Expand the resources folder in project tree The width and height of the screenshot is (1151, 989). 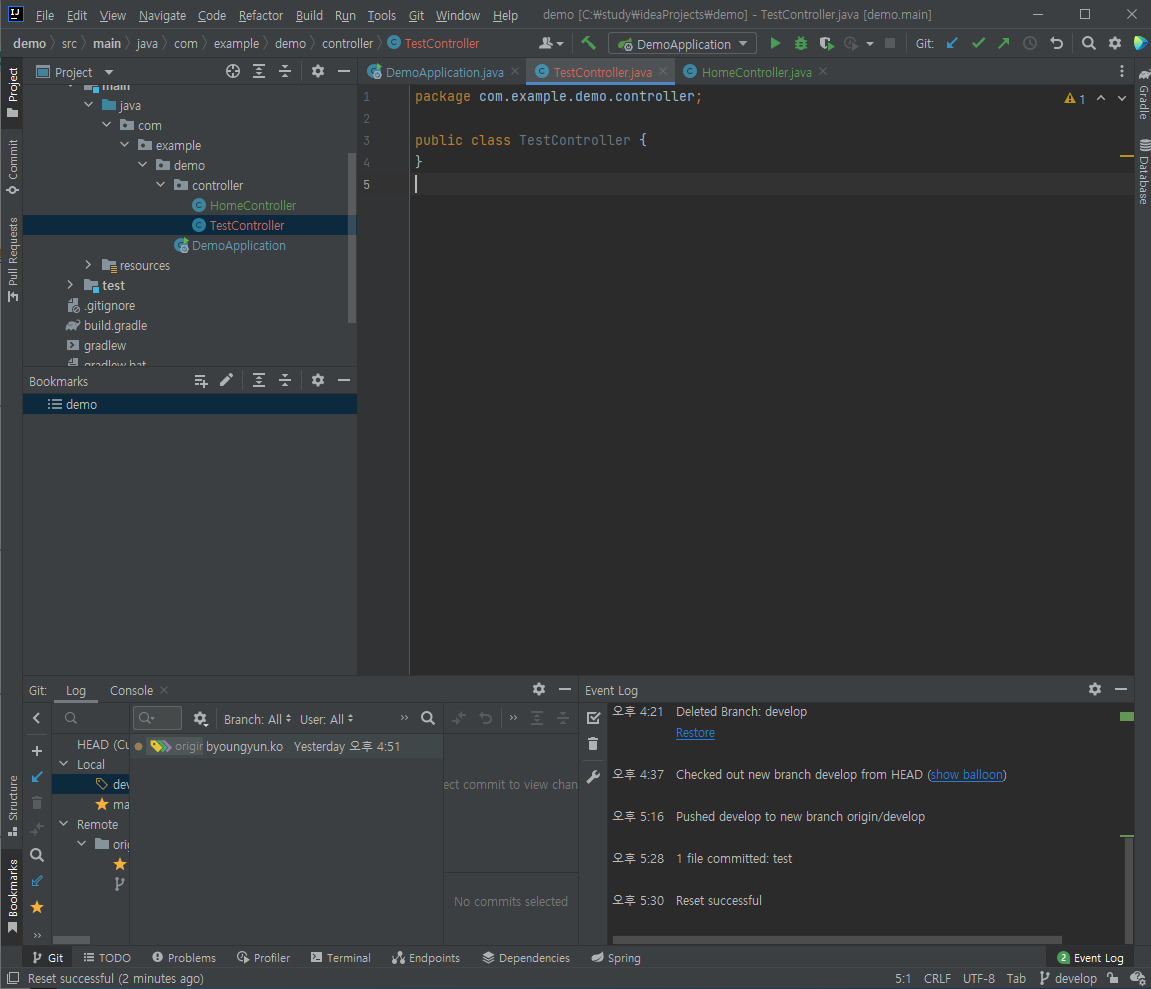89,265
